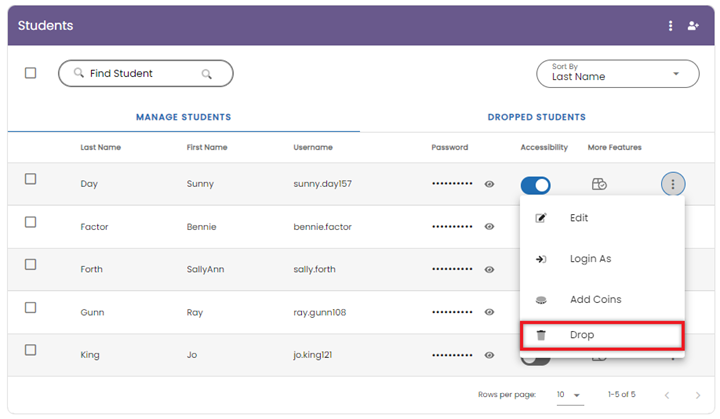
Task: Click the username ray.gunn108
Action: [x=320, y=312]
